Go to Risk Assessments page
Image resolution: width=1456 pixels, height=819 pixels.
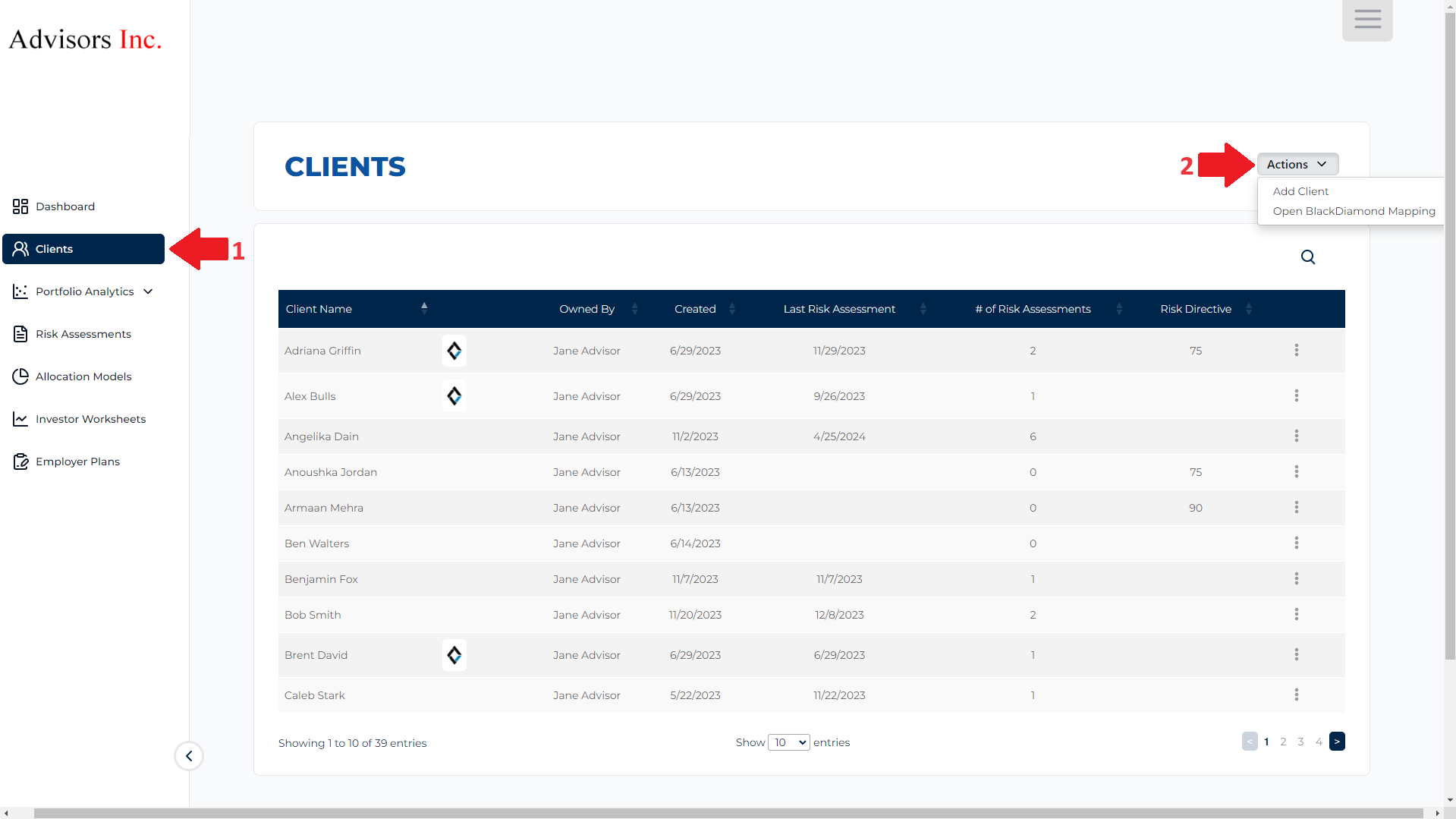tap(83, 334)
